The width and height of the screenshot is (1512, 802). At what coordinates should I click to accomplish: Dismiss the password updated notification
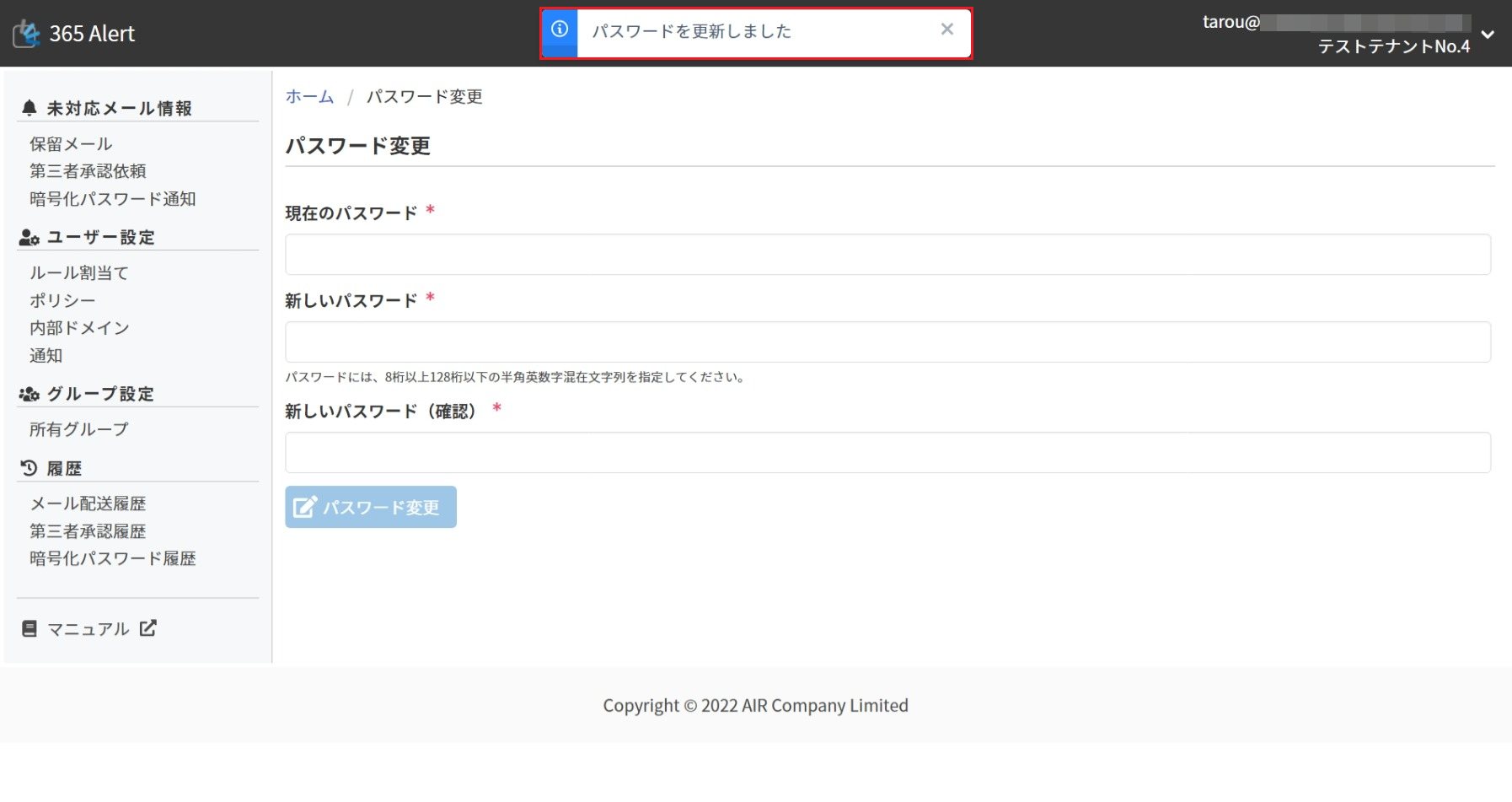click(x=946, y=30)
